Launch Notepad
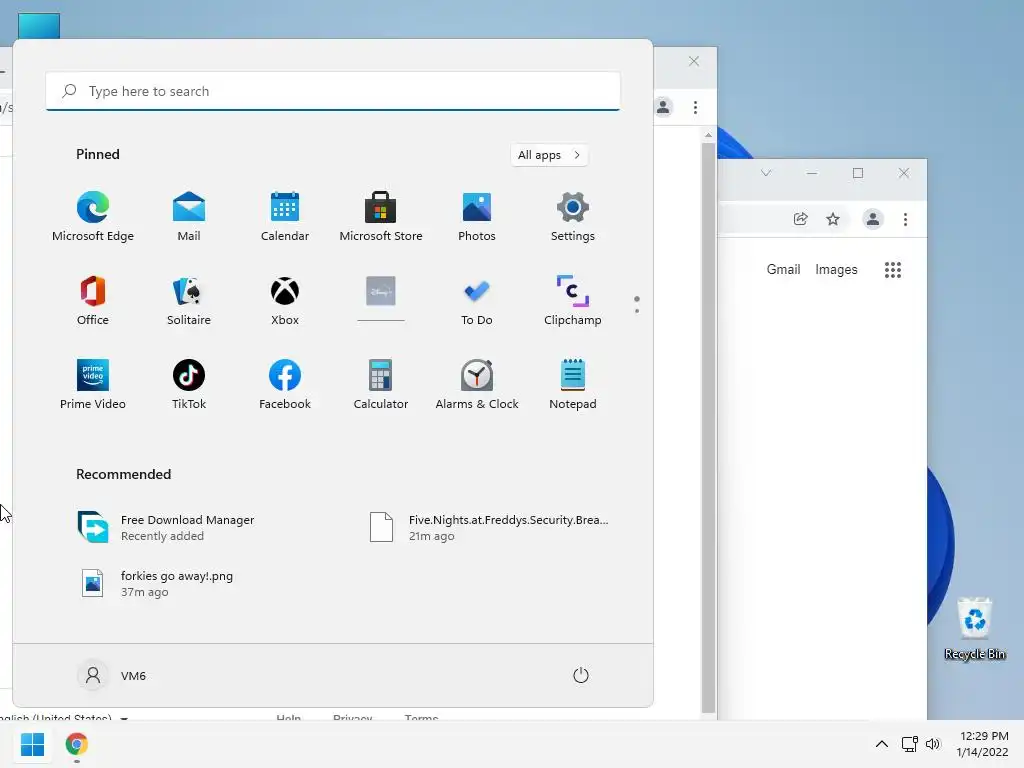Screen dimensions: 1024x768 573,384
